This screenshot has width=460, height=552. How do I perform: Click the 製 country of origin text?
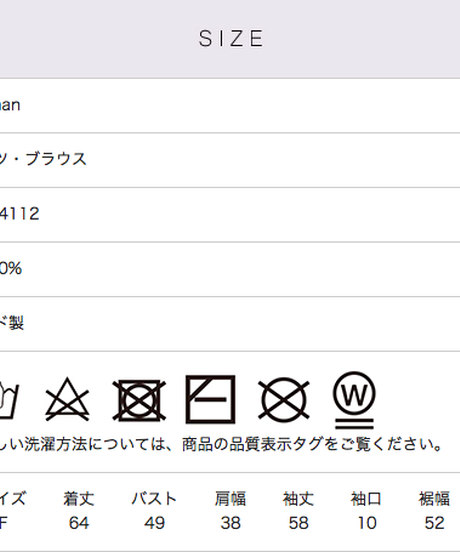tap(16, 322)
